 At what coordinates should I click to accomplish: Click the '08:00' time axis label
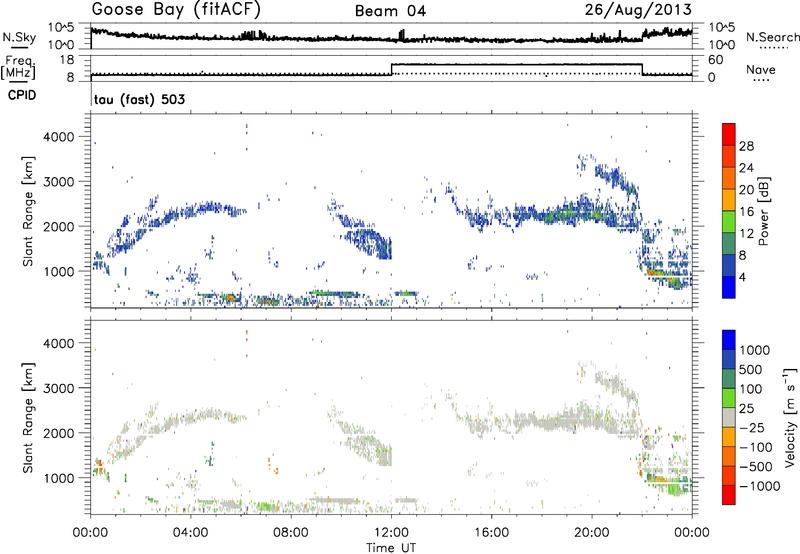tap(291, 533)
